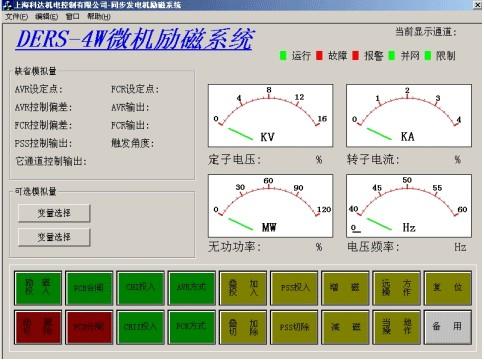Viewport: 484px width, 363px height.
Task: Click the MW reactive power gauge
Action: (x=271, y=206)
